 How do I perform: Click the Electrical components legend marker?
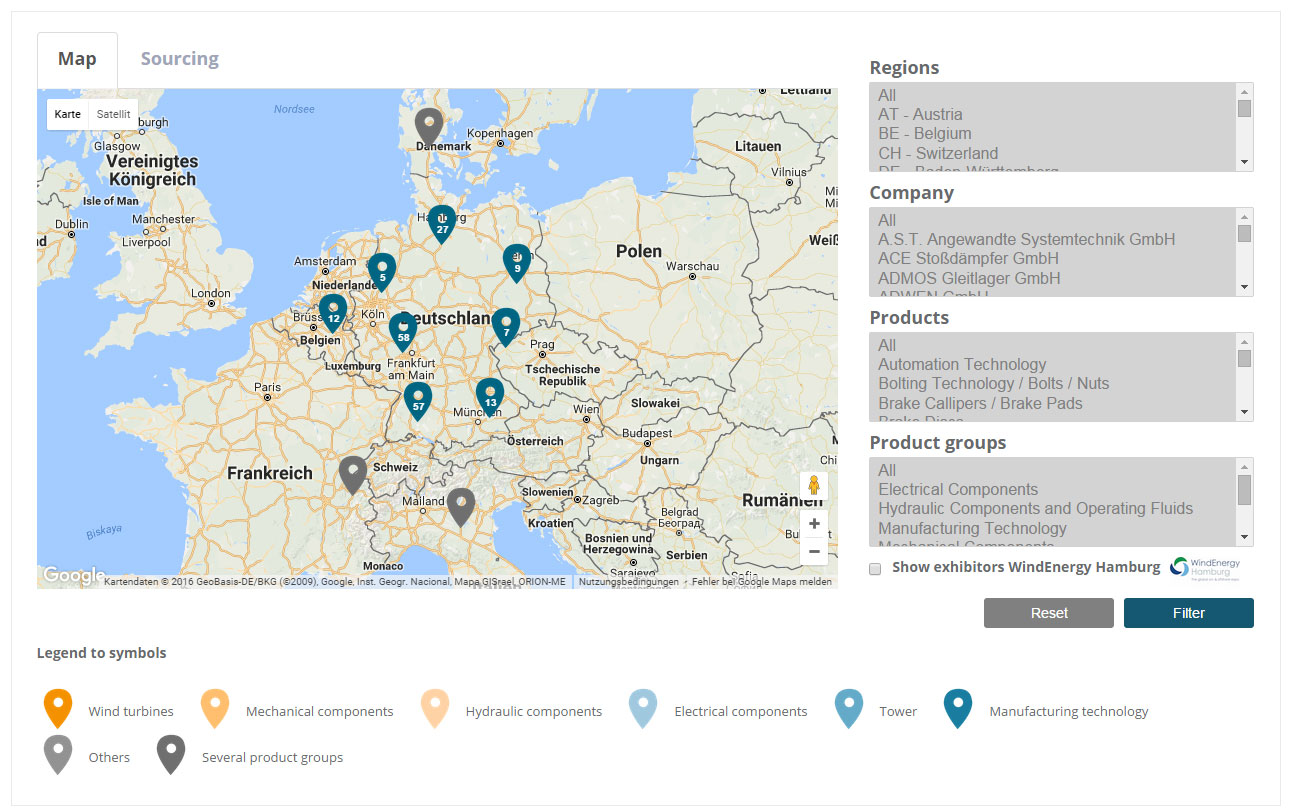pos(643,709)
